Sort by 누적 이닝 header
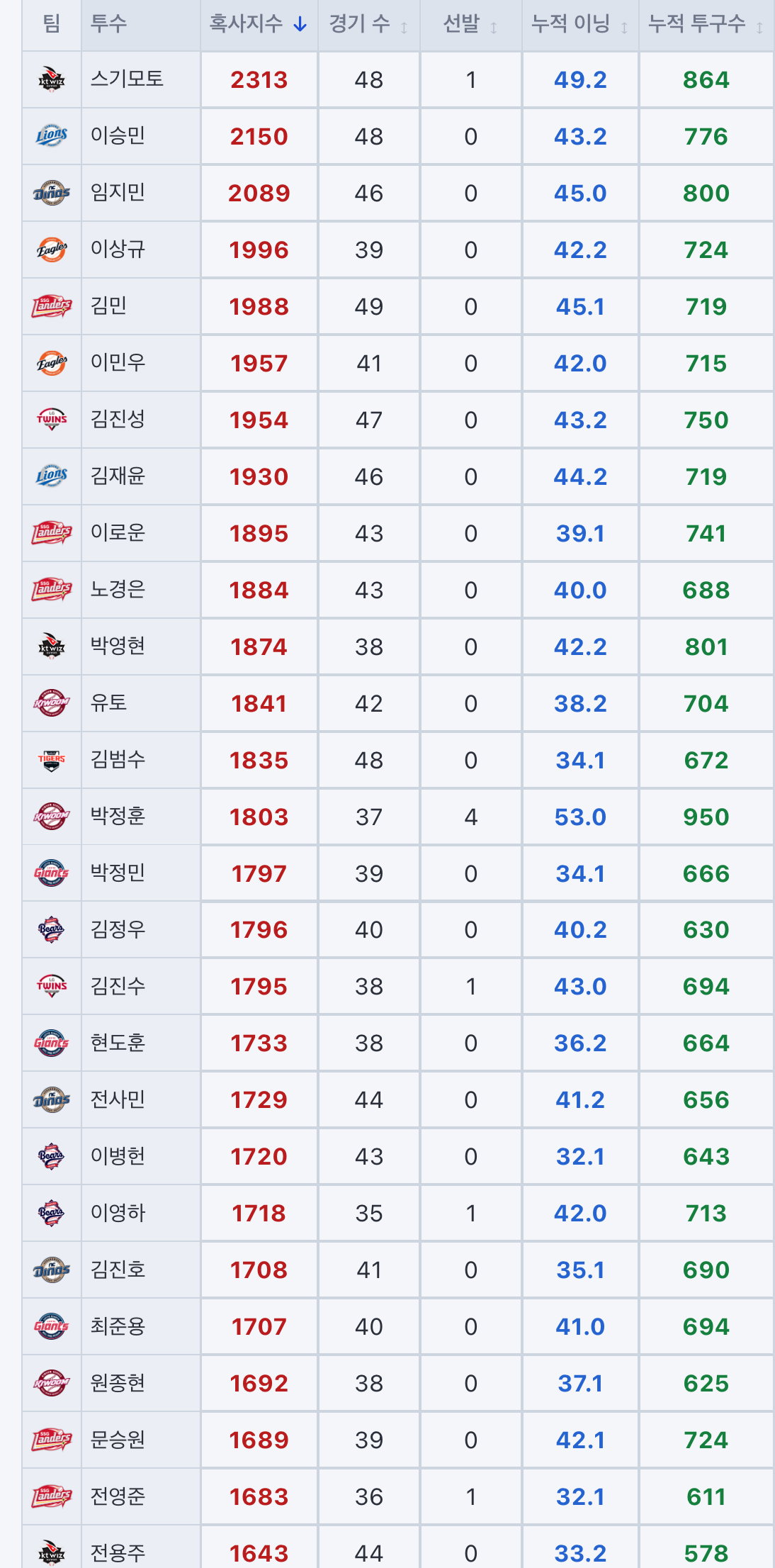The width and height of the screenshot is (775, 1568). coord(580,25)
